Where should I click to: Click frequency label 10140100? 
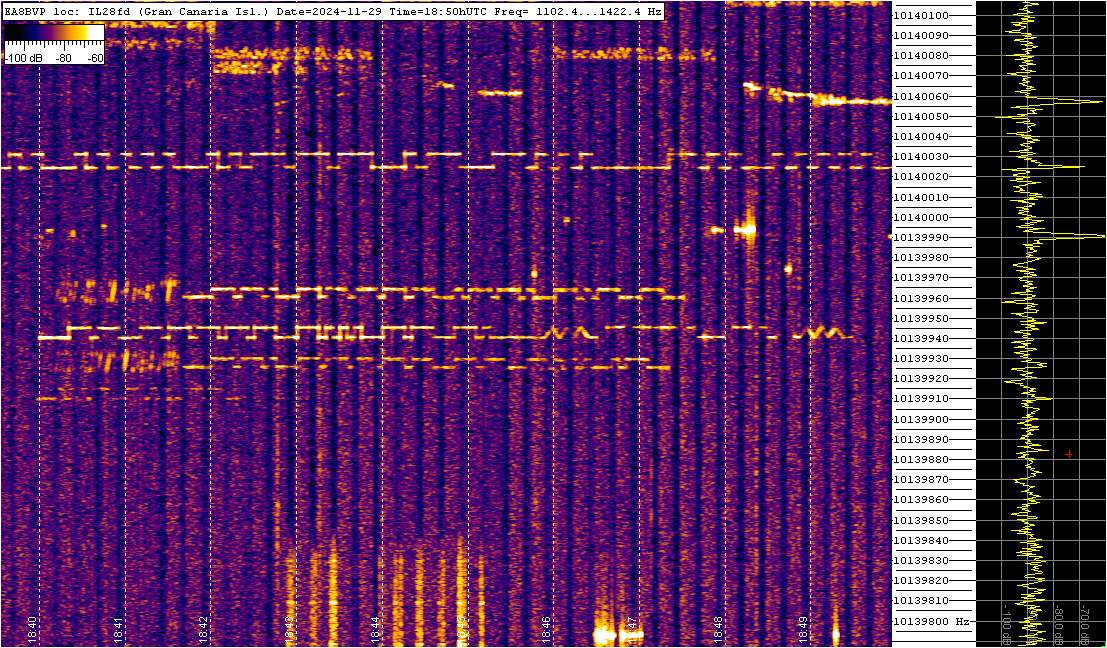pyautogui.click(x=921, y=16)
